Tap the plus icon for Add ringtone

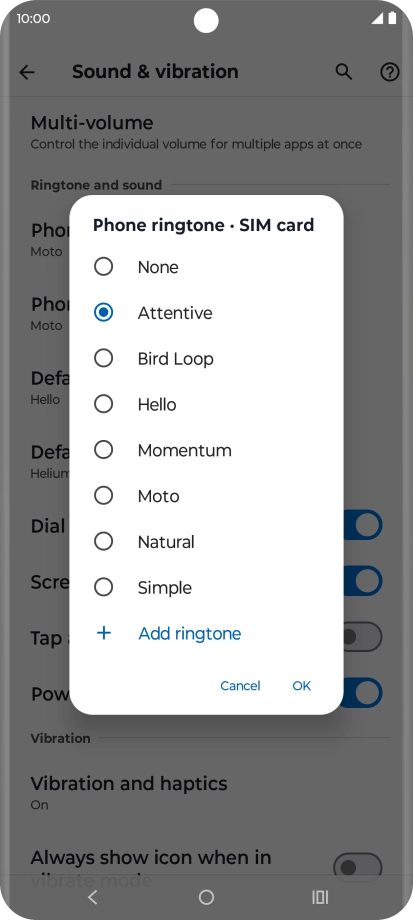(x=104, y=632)
